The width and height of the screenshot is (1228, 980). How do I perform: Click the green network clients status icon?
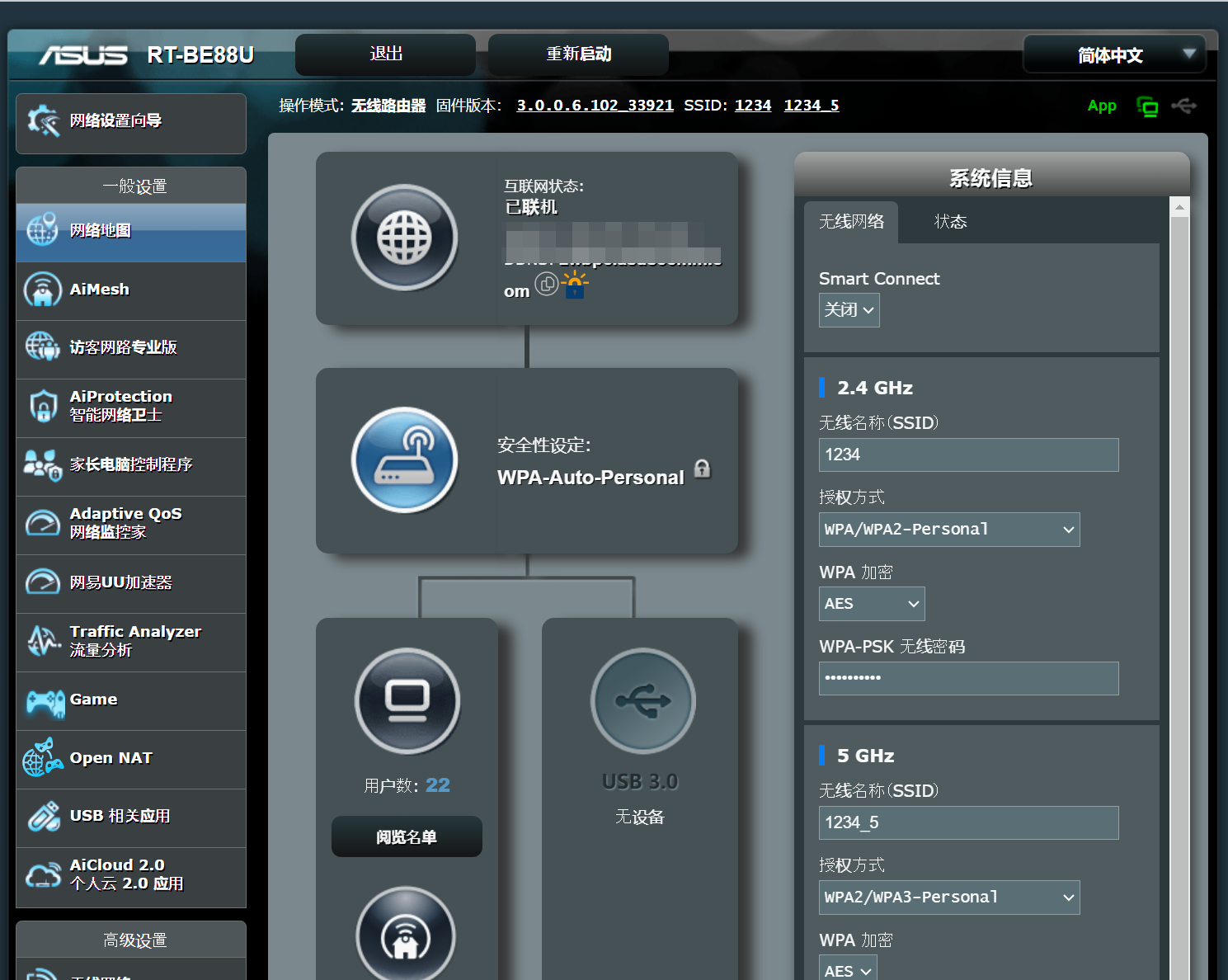(x=1147, y=106)
